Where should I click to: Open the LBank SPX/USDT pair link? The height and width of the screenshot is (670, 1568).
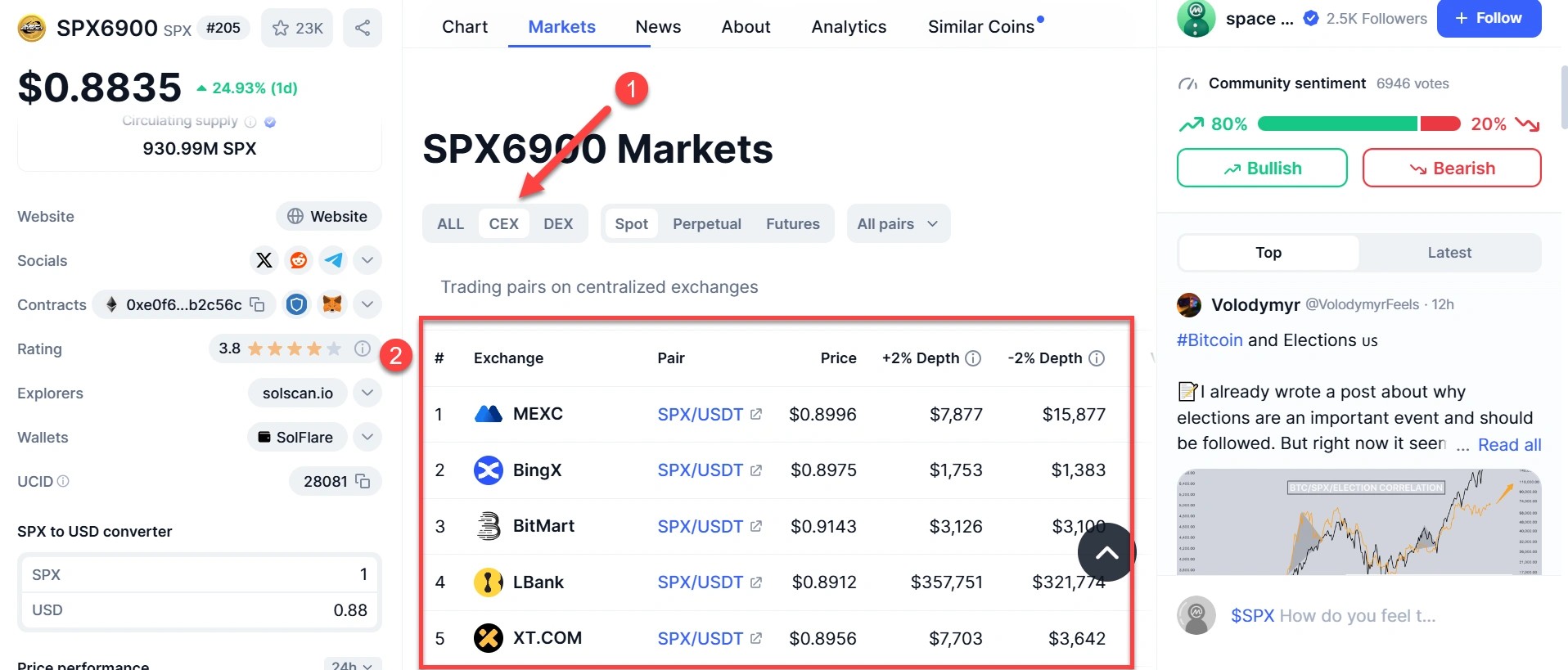click(x=700, y=582)
